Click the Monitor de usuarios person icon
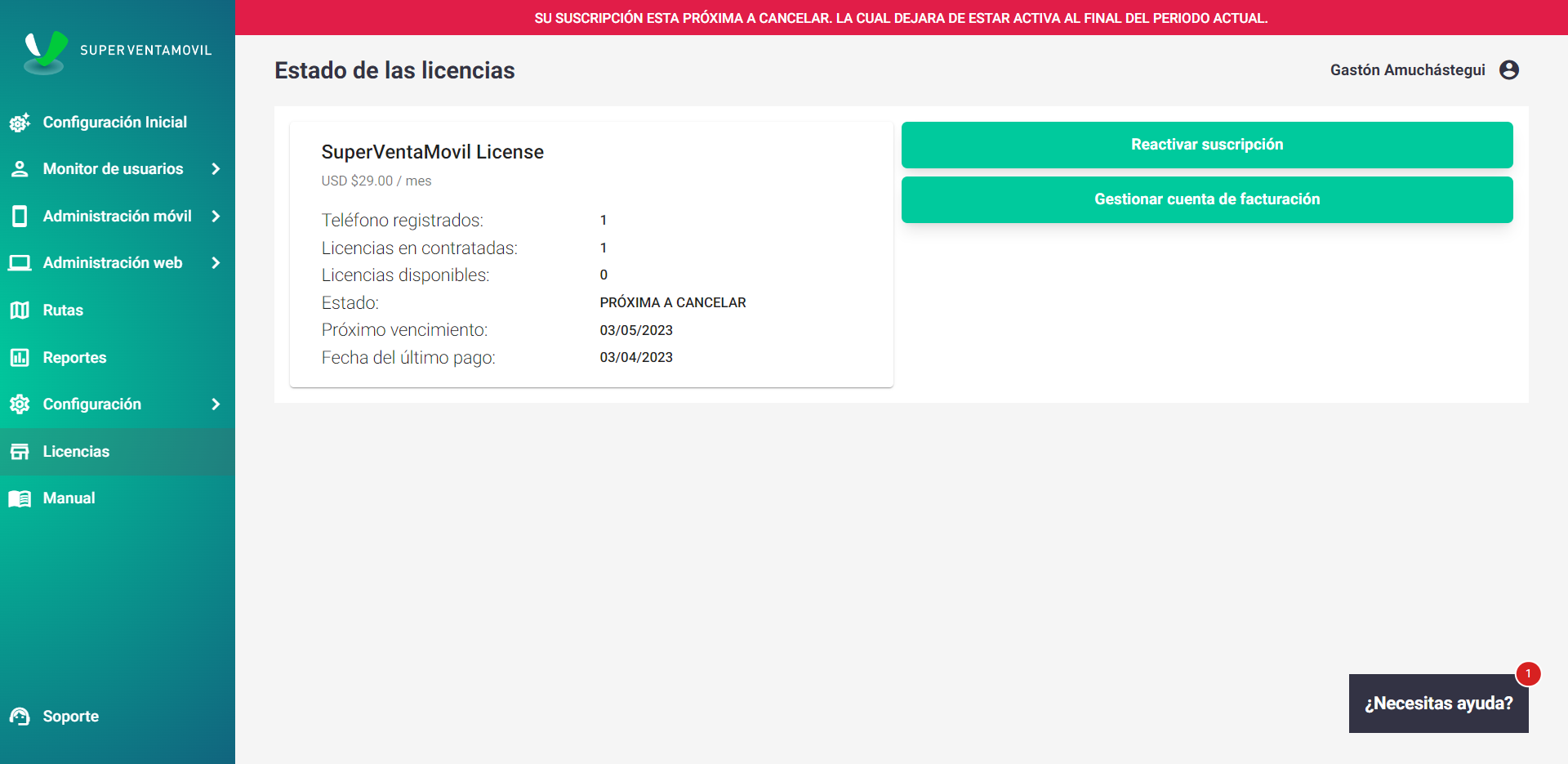This screenshot has height=764, width=1568. (x=20, y=169)
